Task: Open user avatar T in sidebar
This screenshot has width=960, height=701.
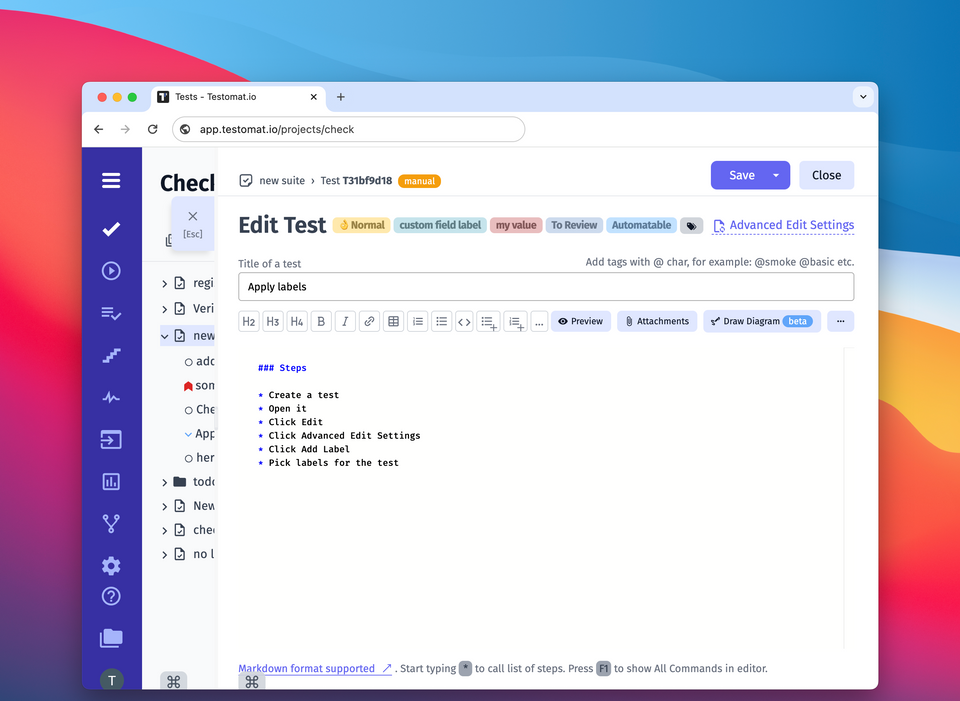Action: pos(111,680)
